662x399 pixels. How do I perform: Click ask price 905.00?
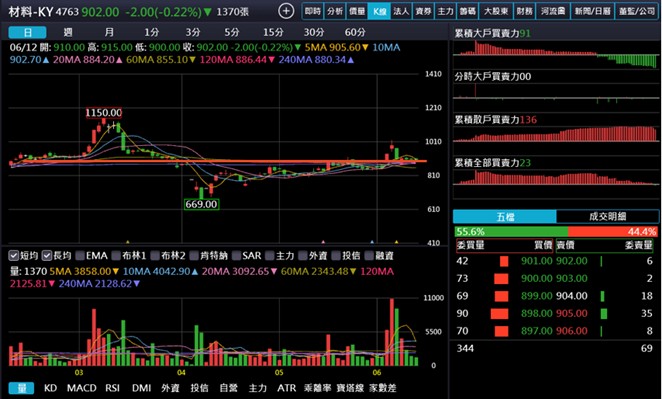tap(571, 313)
